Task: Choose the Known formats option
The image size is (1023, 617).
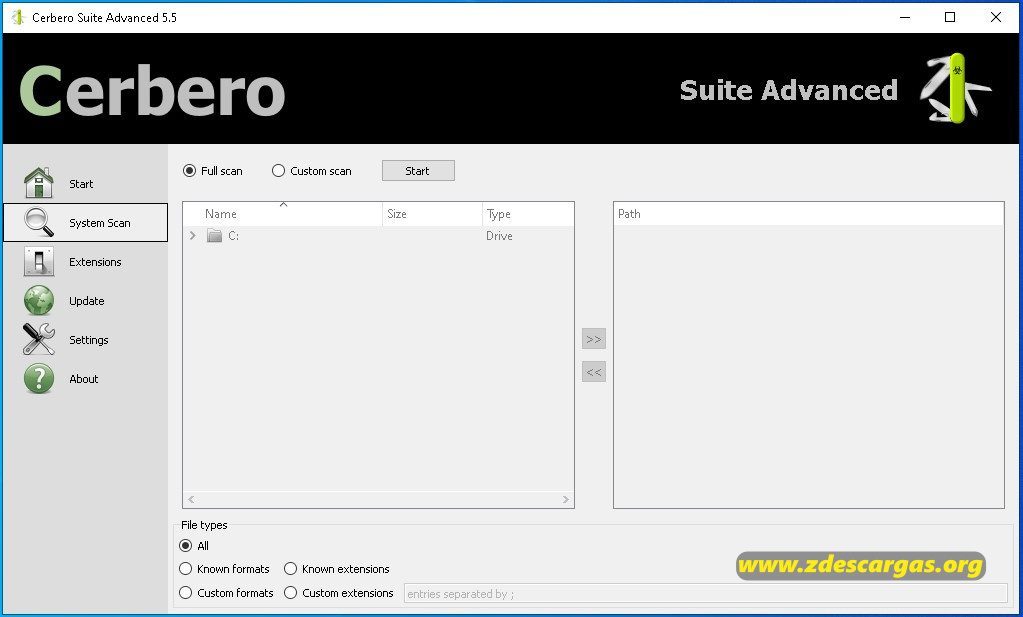Action: [185, 569]
